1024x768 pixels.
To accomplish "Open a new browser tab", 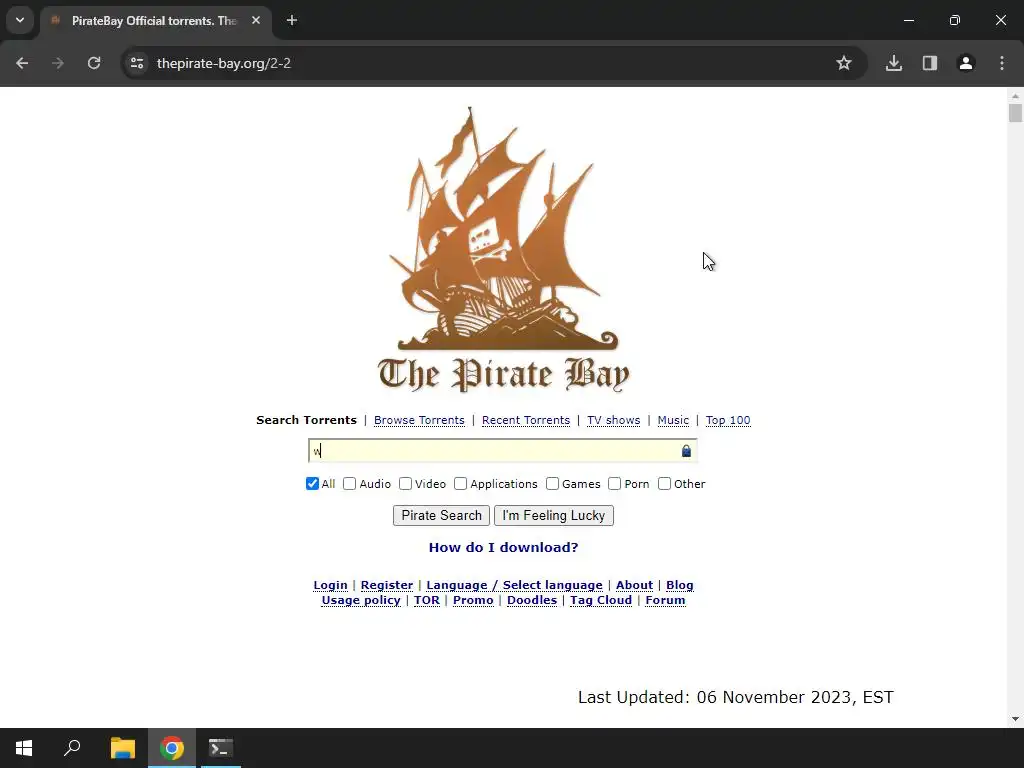I will pos(292,21).
